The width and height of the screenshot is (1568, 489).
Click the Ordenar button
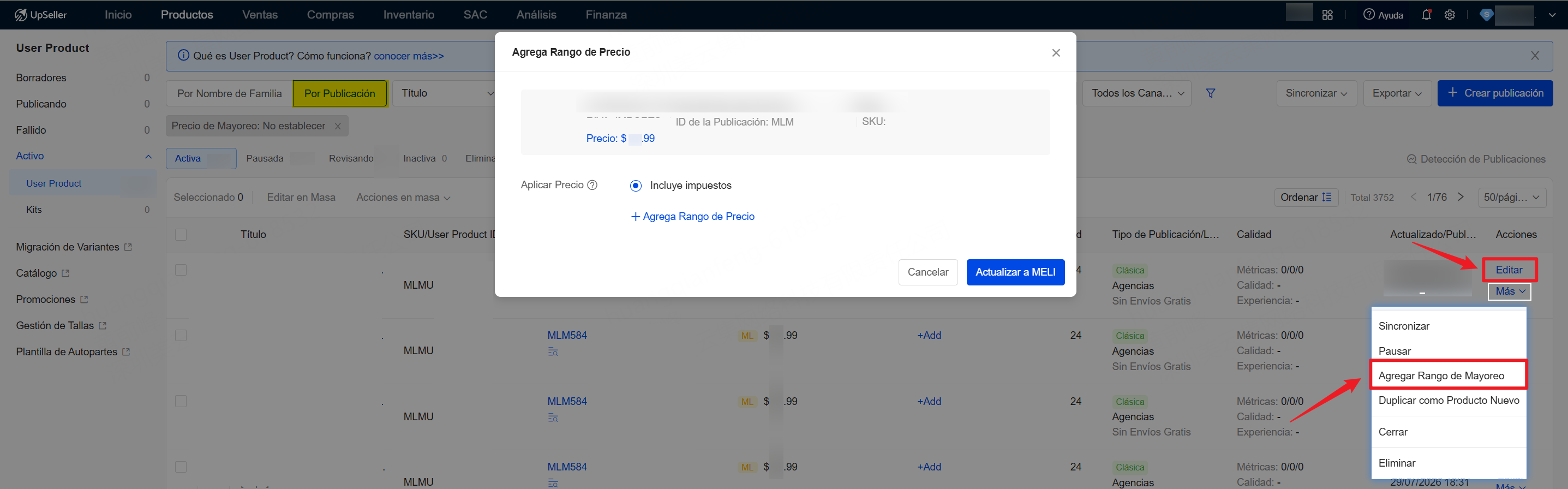click(x=1306, y=198)
